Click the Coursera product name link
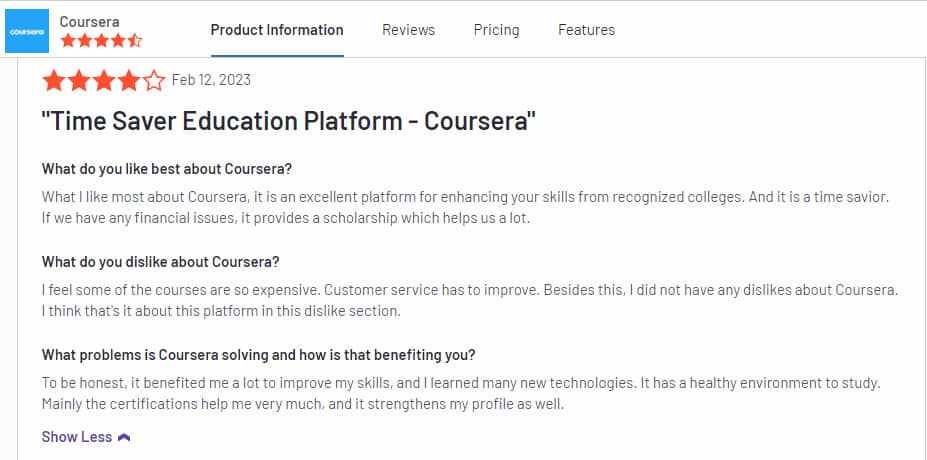927x460 pixels. (x=89, y=21)
